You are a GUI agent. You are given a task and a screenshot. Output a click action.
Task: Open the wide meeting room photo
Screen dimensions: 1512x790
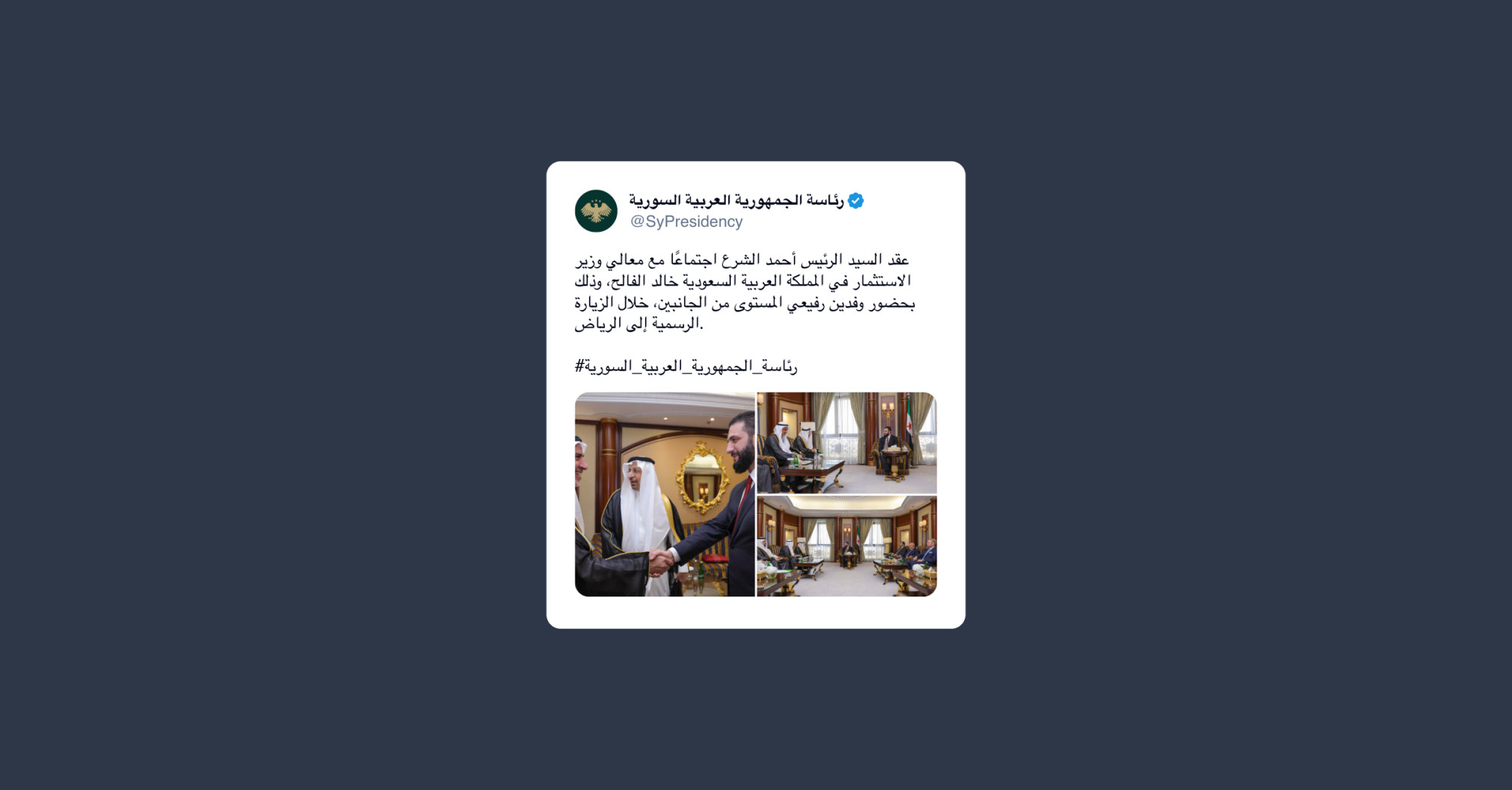(x=847, y=547)
